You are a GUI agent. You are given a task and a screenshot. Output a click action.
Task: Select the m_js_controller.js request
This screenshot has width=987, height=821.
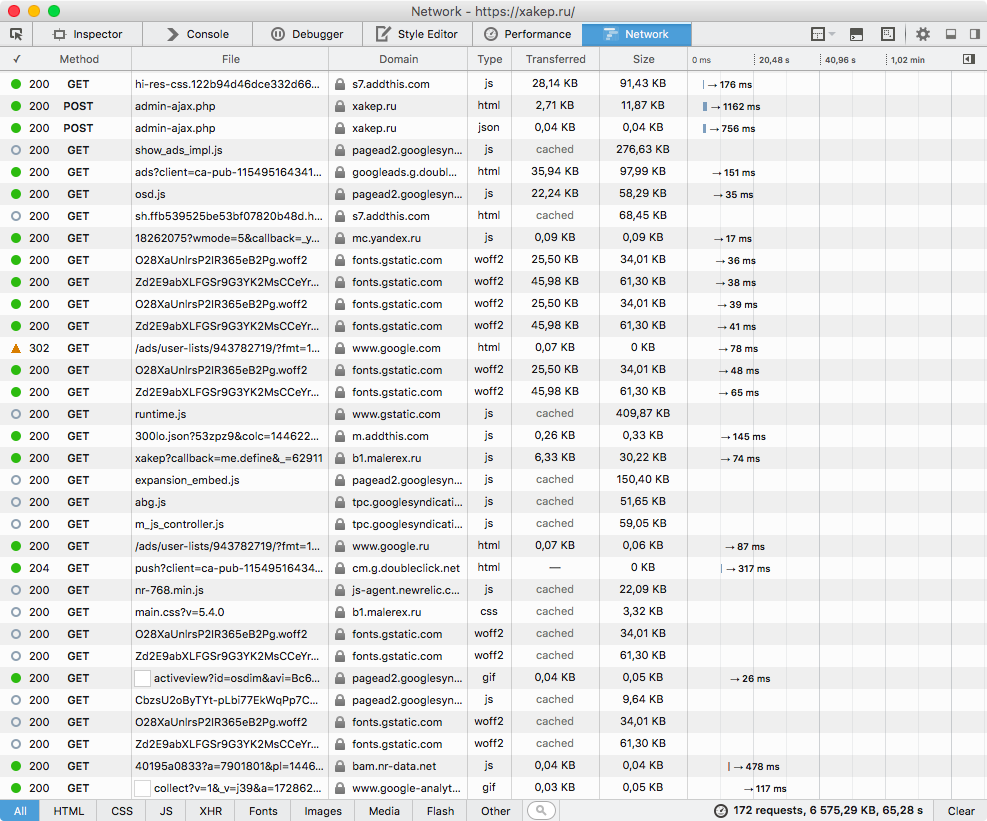click(494, 524)
